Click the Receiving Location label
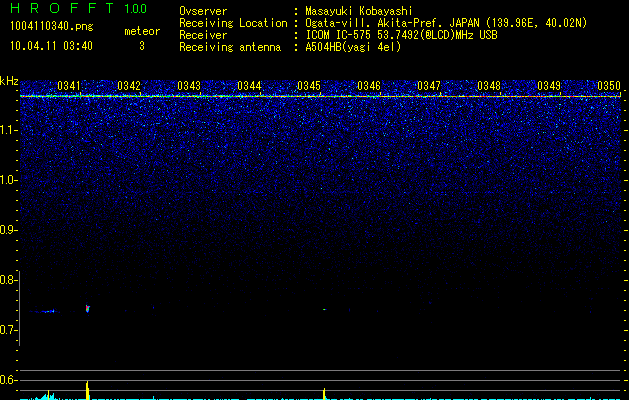The width and height of the screenshot is (629, 400). click(233, 24)
